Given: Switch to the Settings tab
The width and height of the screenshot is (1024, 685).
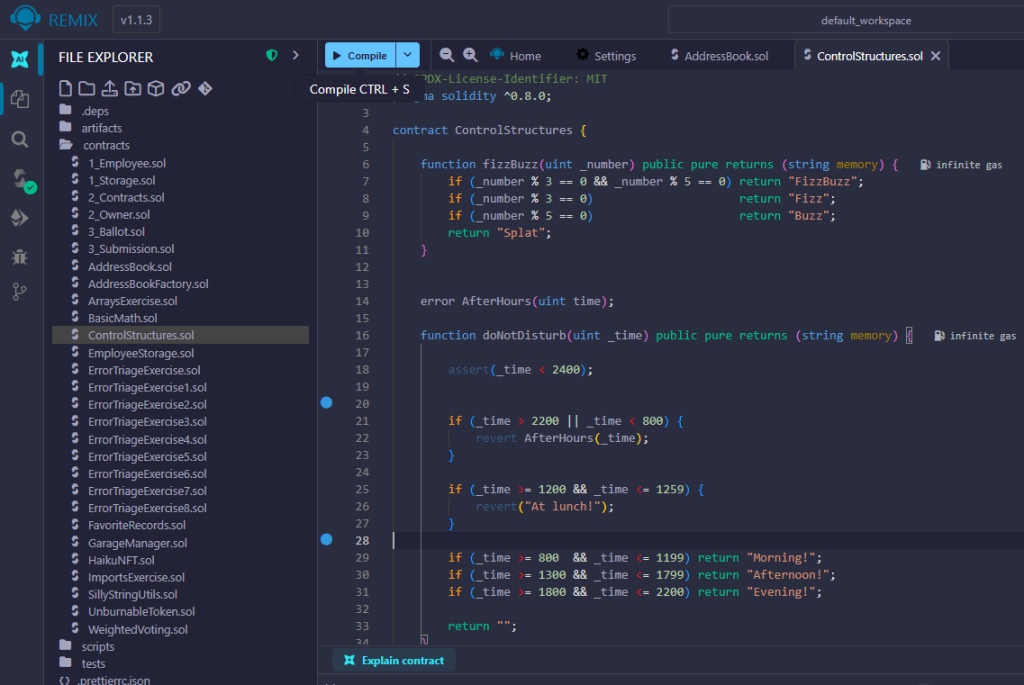Looking at the screenshot, I should pos(606,56).
